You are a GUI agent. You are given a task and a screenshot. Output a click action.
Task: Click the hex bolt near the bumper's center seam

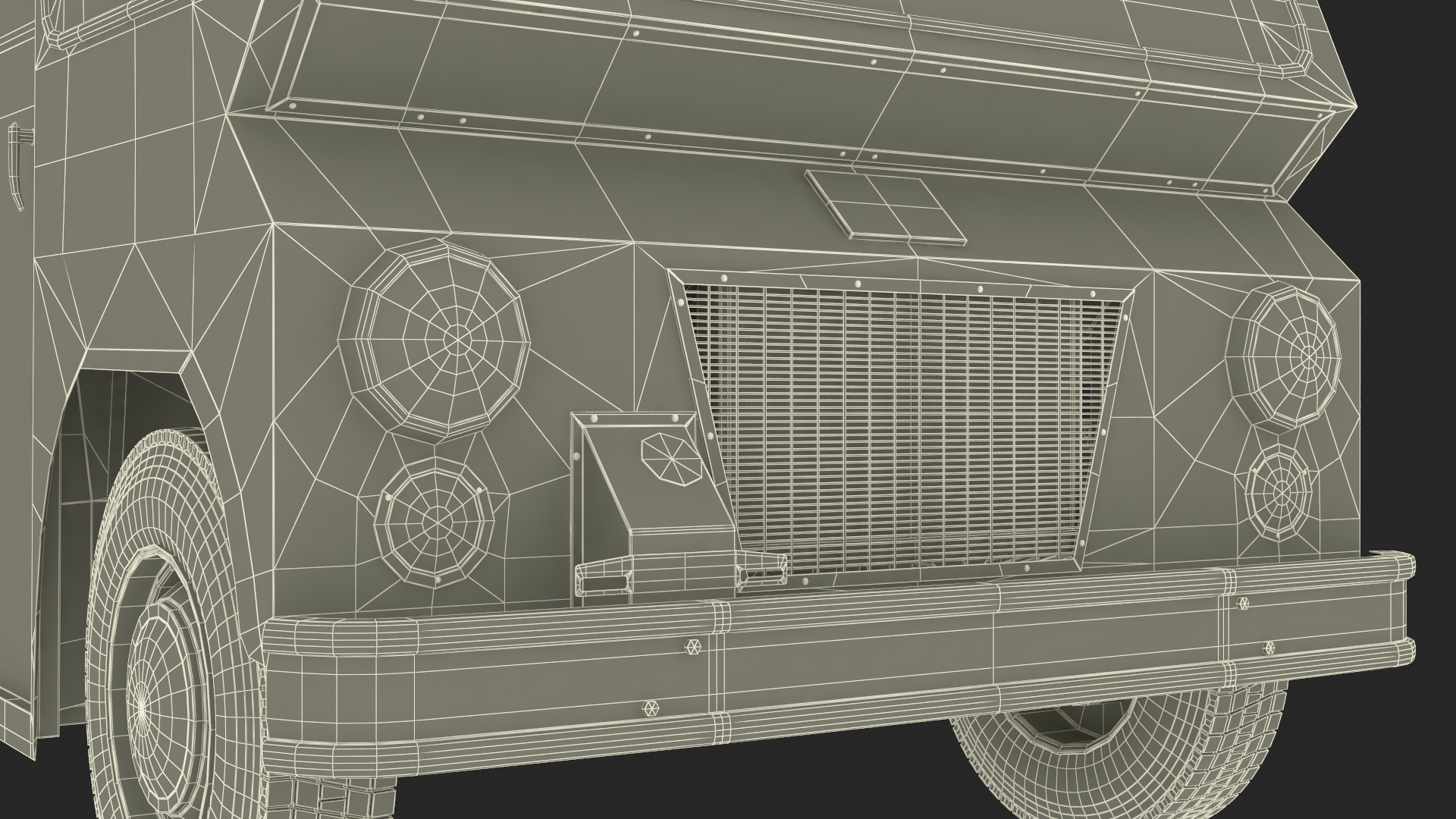pyautogui.click(x=693, y=646)
